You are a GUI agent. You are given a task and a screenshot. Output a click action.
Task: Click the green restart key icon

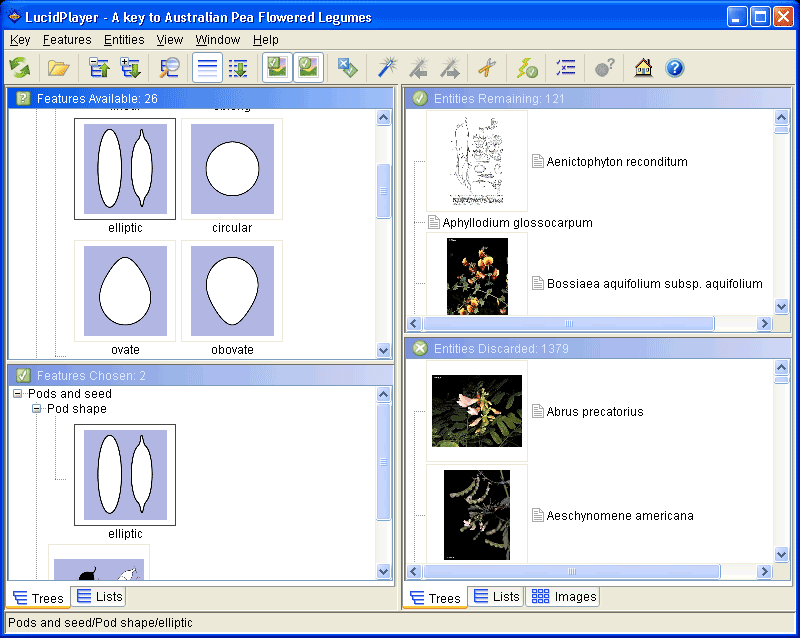click(20, 68)
